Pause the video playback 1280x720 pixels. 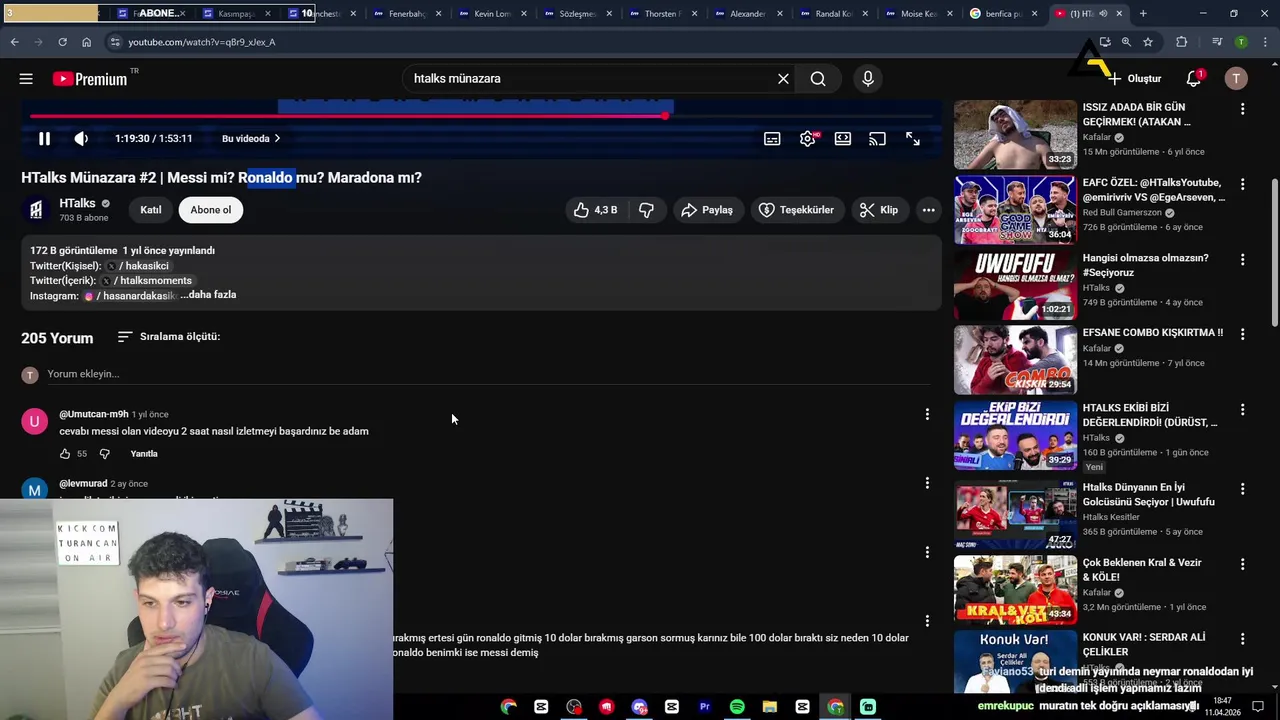pyautogui.click(x=44, y=139)
